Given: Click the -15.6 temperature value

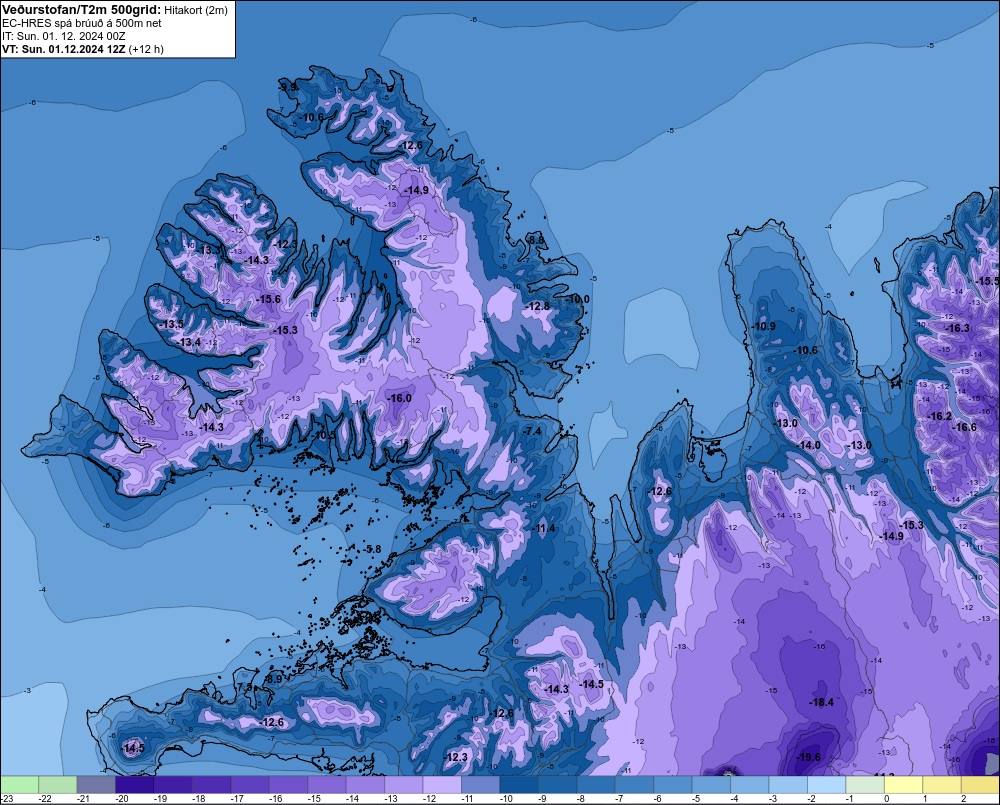Looking at the screenshot, I should pos(268,299).
